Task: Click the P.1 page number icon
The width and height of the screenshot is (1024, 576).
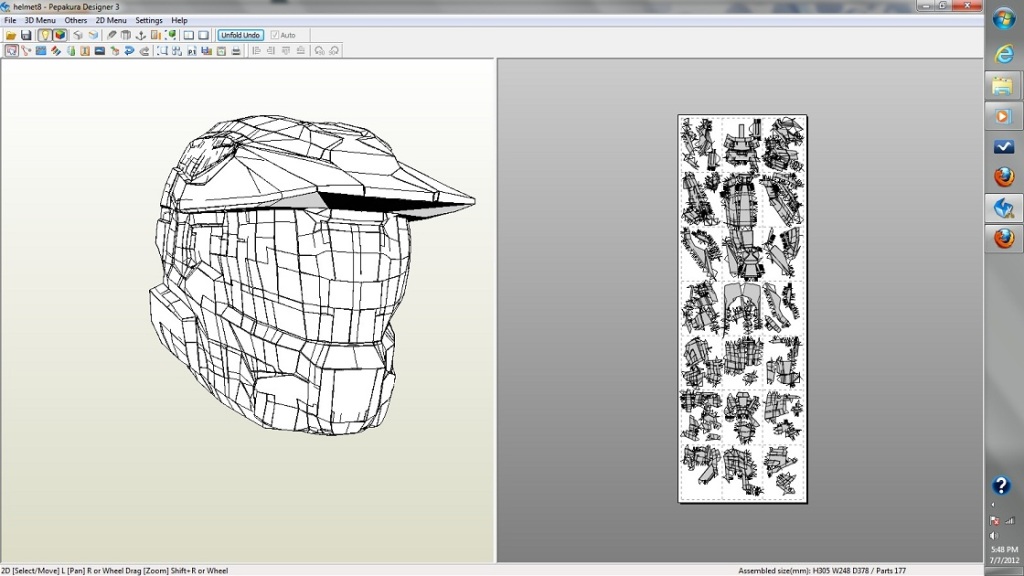Action: click(192, 51)
